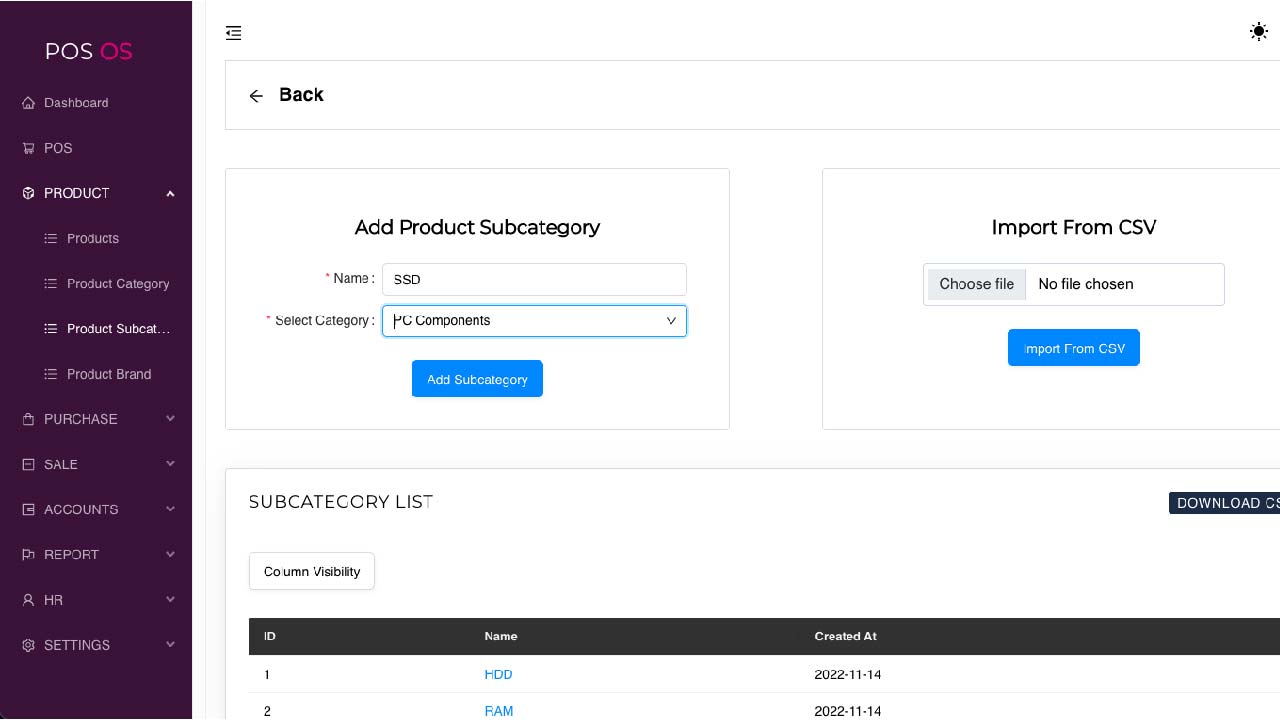Open the Column Visibility options

[311, 571]
